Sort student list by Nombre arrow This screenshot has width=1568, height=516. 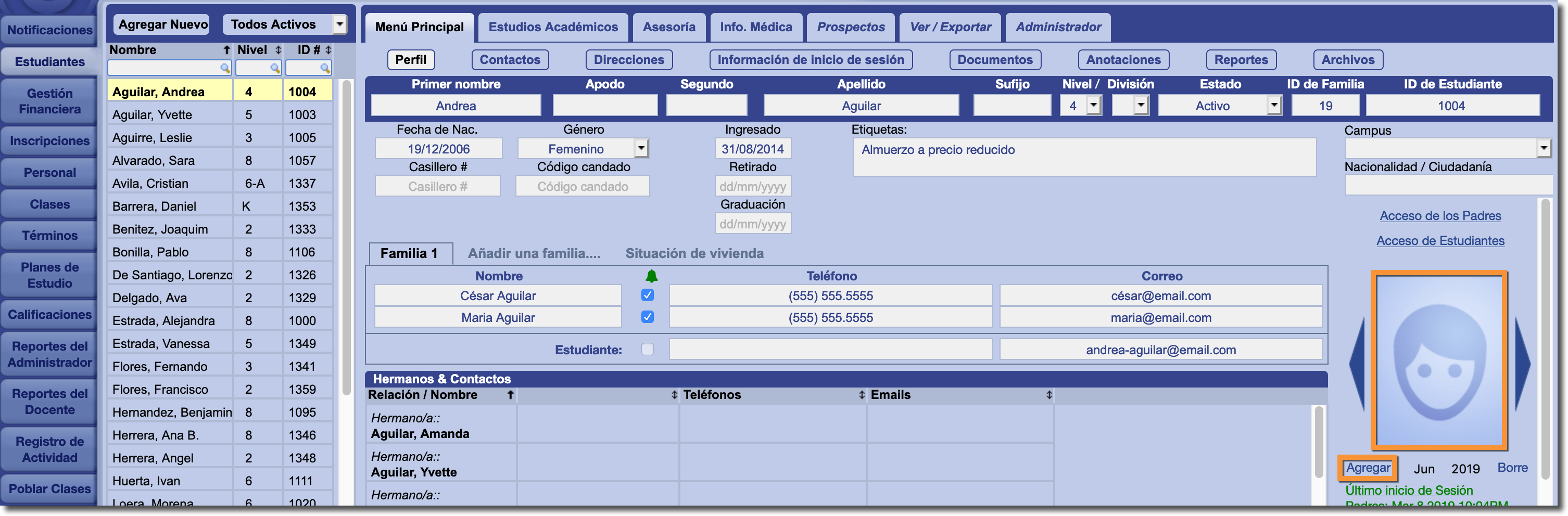pos(226,50)
